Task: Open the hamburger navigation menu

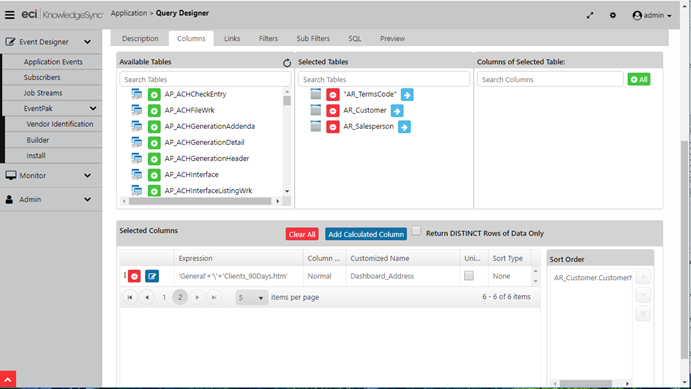Action: [10, 15]
